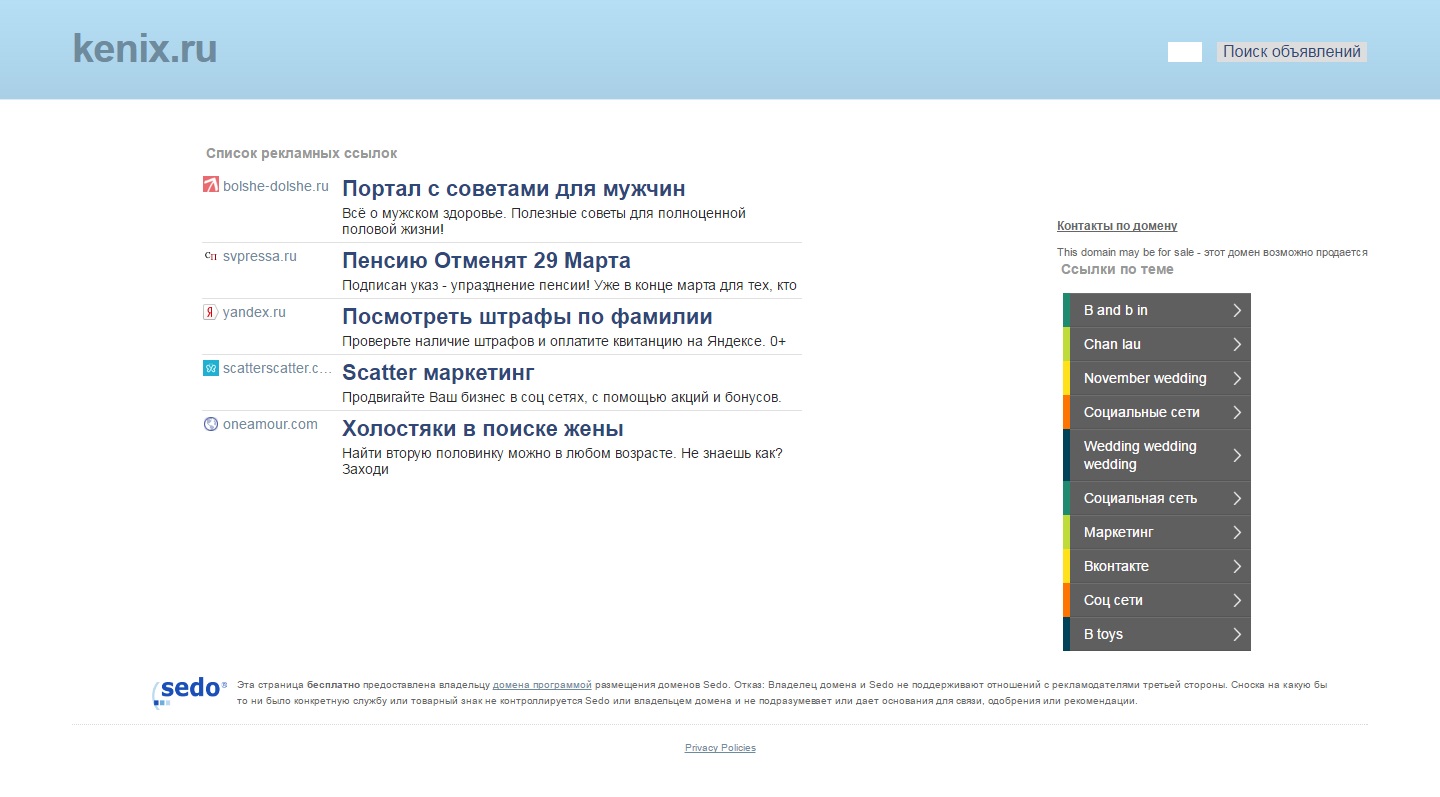Click the chevron arrow on 'Chan lau'
The height and width of the screenshot is (797, 1440).
point(1237,344)
